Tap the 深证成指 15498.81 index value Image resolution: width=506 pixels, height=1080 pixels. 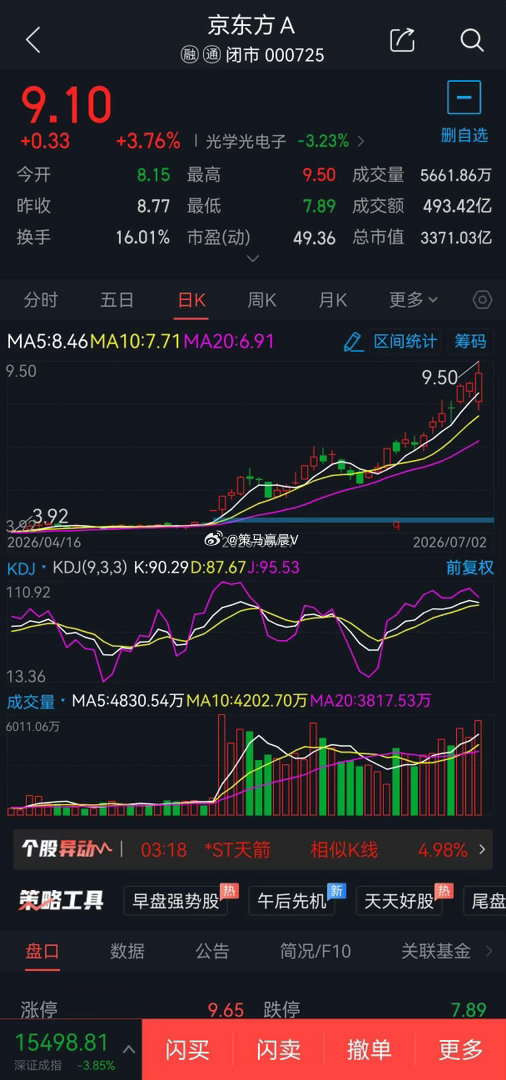click(x=62, y=1041)
